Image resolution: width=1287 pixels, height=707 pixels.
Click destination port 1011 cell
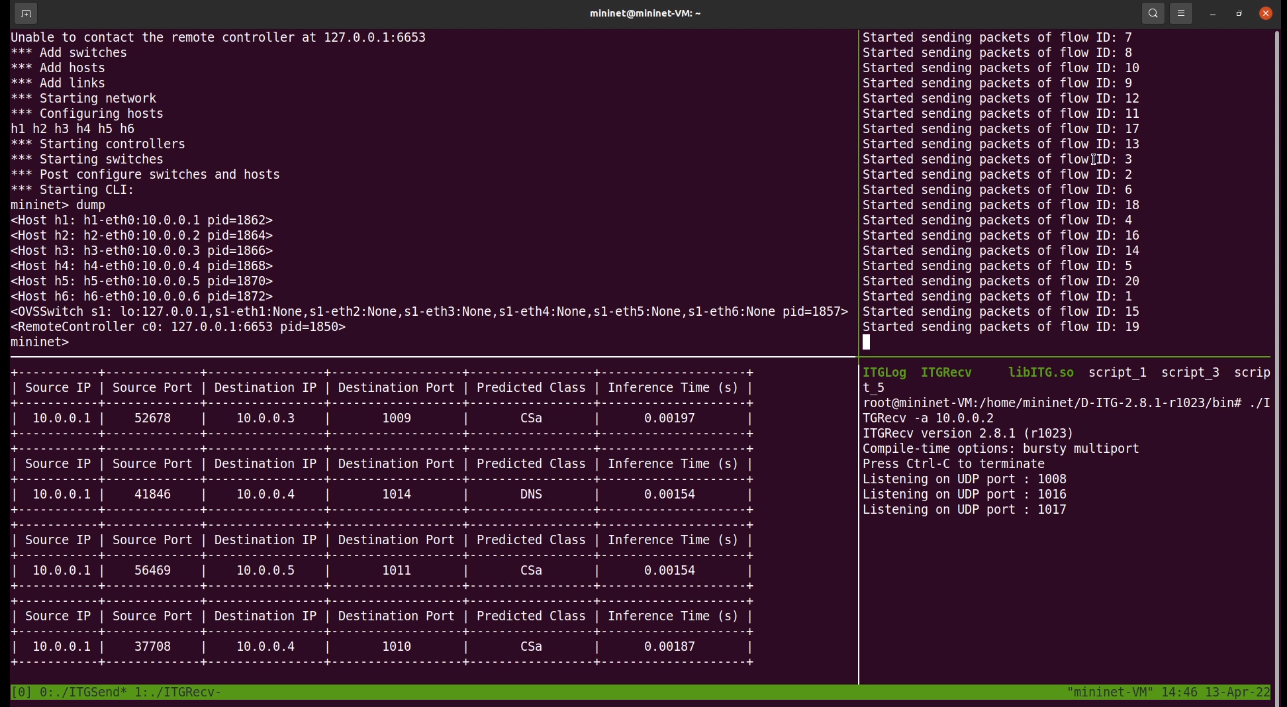396,570
